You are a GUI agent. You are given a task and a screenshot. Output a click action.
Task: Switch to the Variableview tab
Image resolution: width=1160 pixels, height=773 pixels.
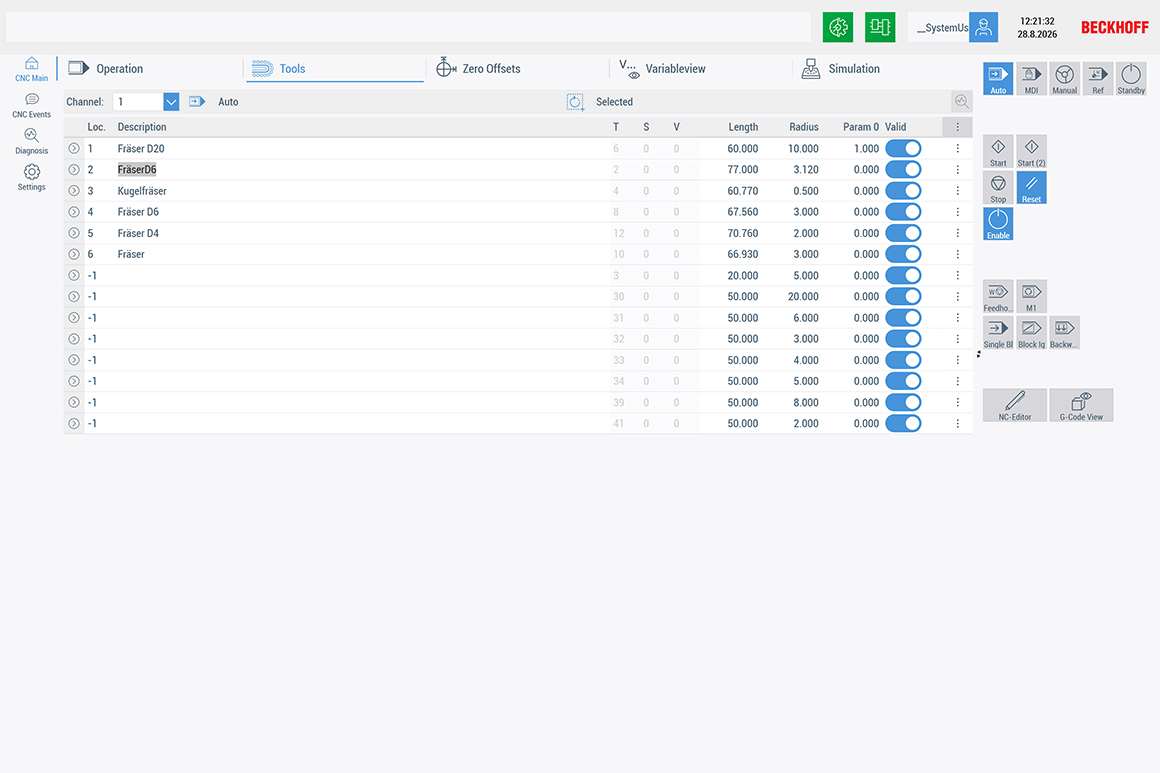point(701,69)
